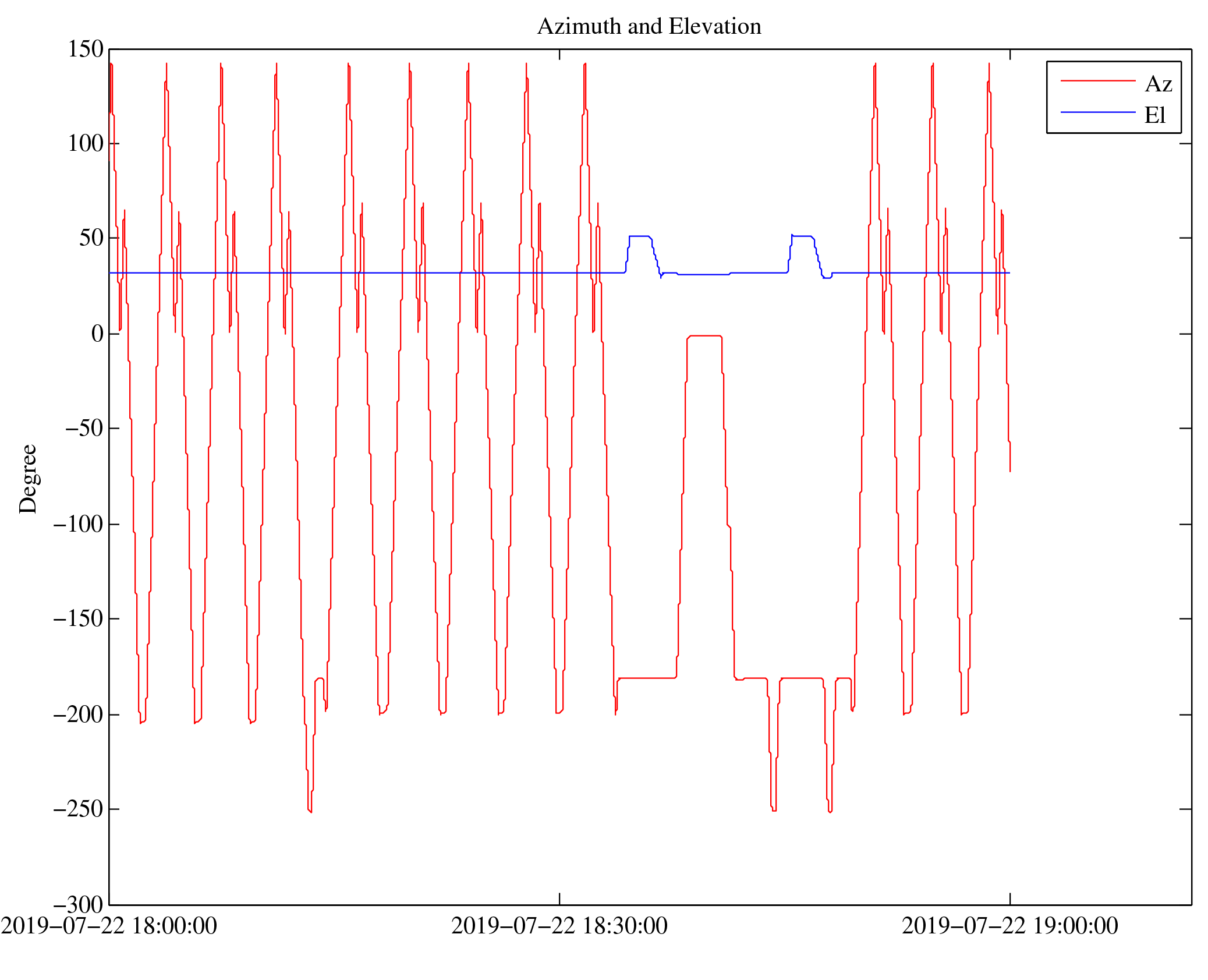Viewport: 1208px width, 980px height.
Task: Click the 19:00:00 x-axis tick label
Action: point(1009,926)
